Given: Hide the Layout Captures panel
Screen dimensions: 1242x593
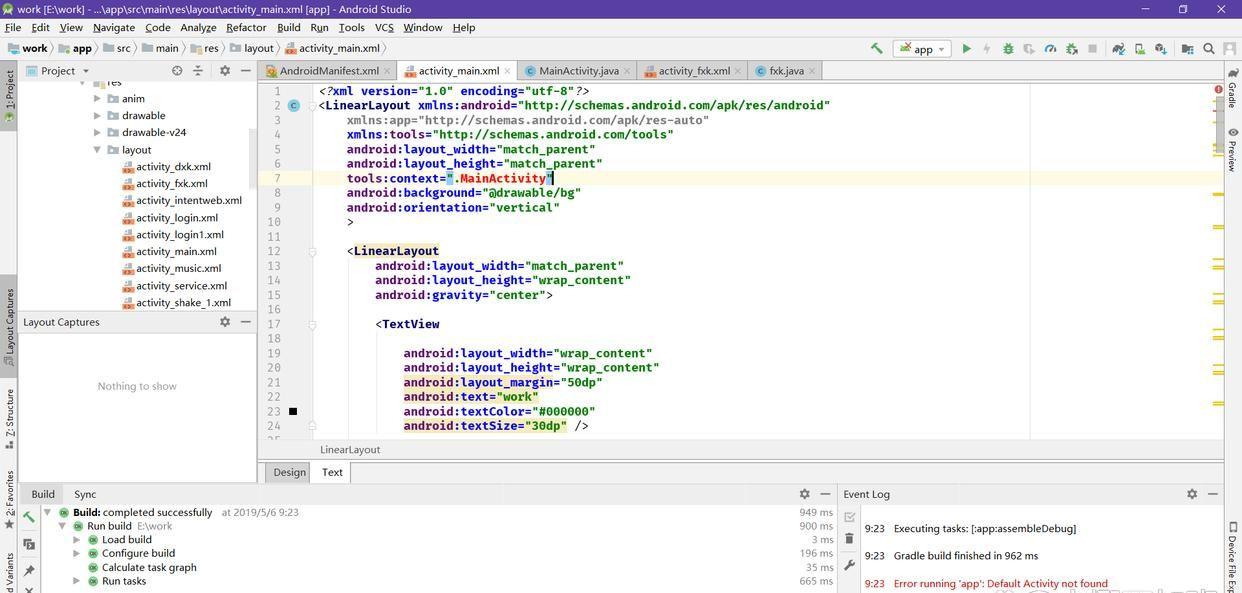Looking at the screenshot, I should click(x=245, y=322).
